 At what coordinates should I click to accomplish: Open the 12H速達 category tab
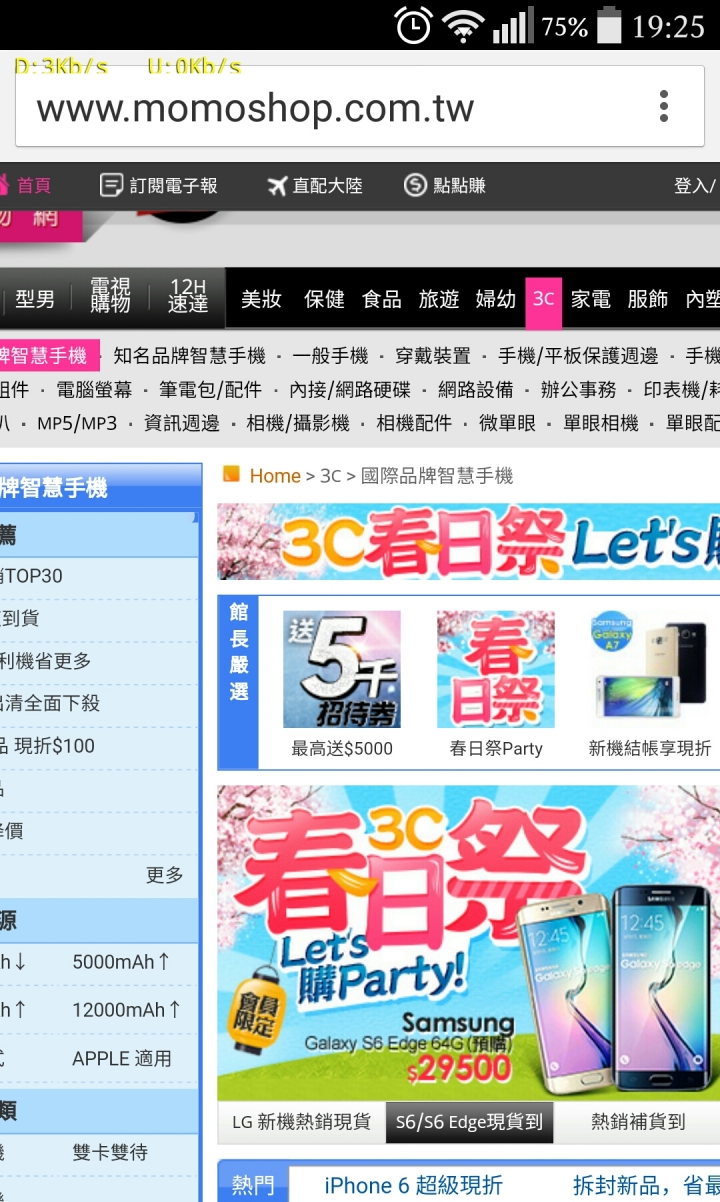188,298
